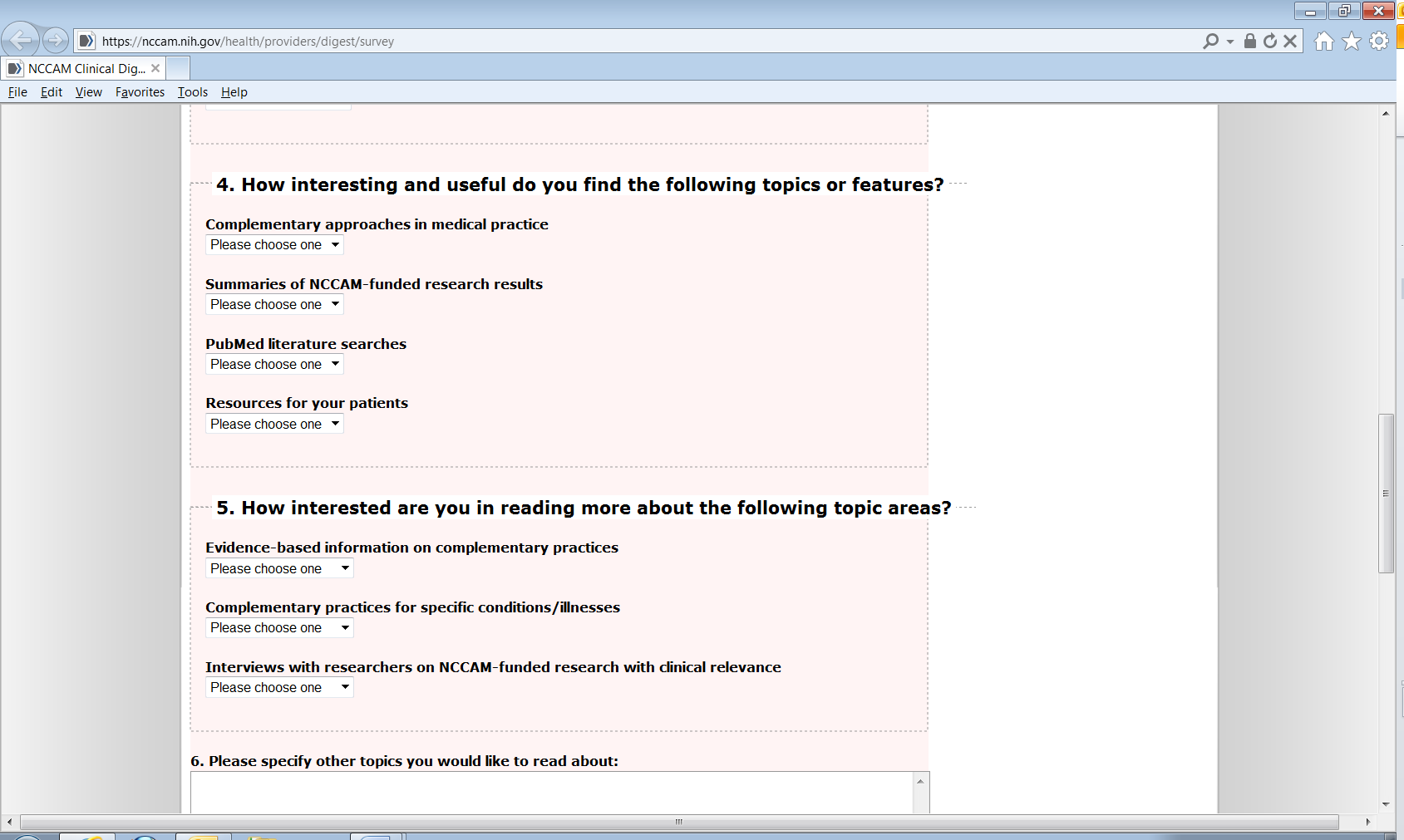Open the Favorites menu
The width and height of the screenshot is (1404, 840).
(140, 92)
